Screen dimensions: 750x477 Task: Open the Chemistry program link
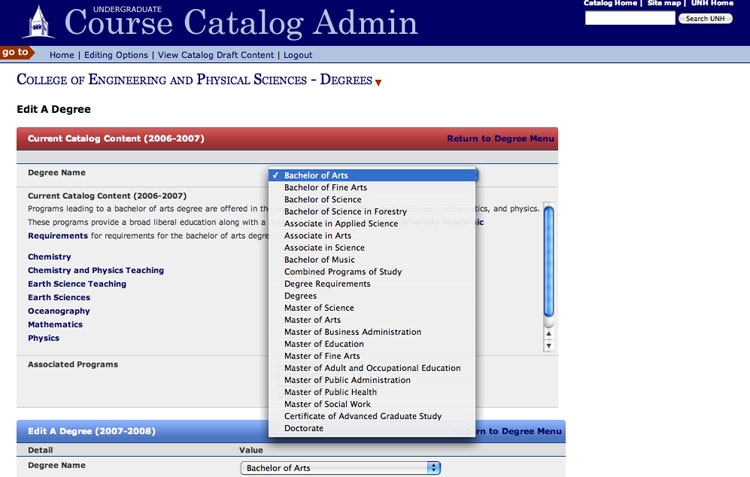[x=49, y=257]
